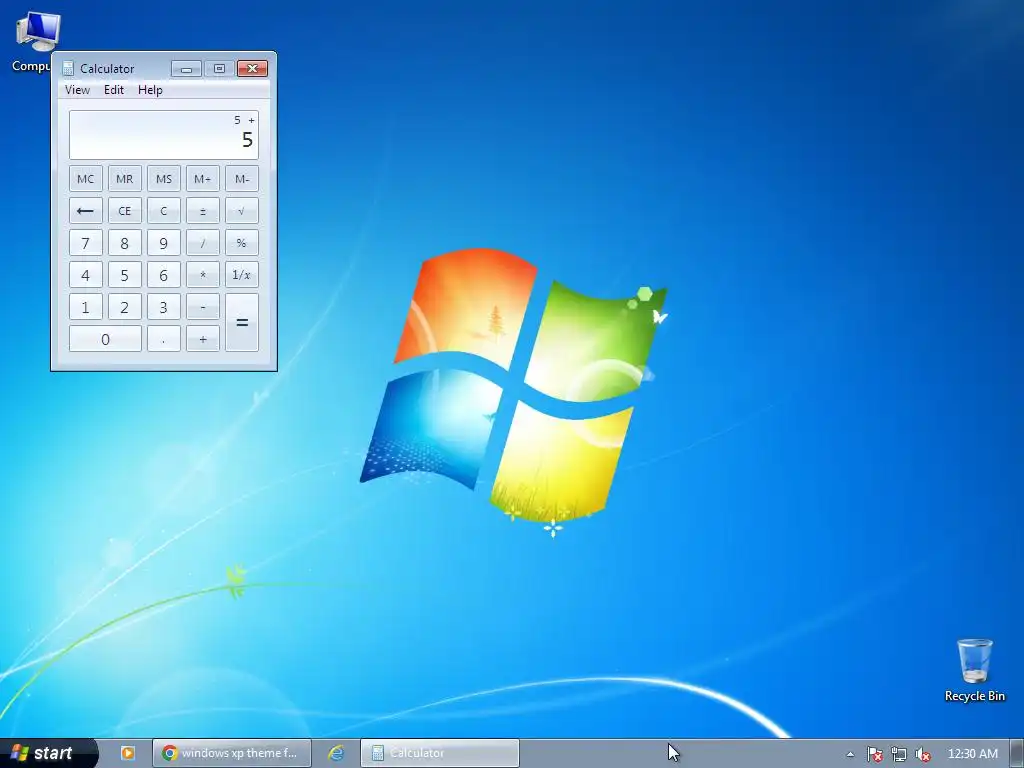
Task: Open the Help menu in Calculator
Action: (x=150, y=90)
